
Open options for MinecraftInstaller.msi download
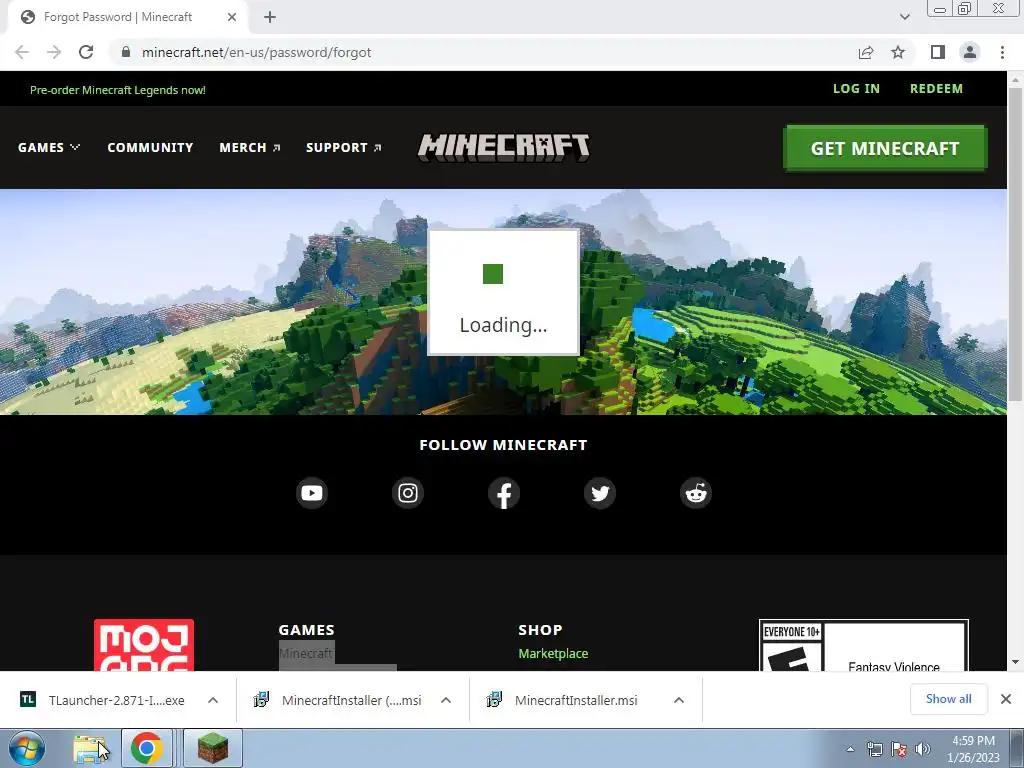679,700
